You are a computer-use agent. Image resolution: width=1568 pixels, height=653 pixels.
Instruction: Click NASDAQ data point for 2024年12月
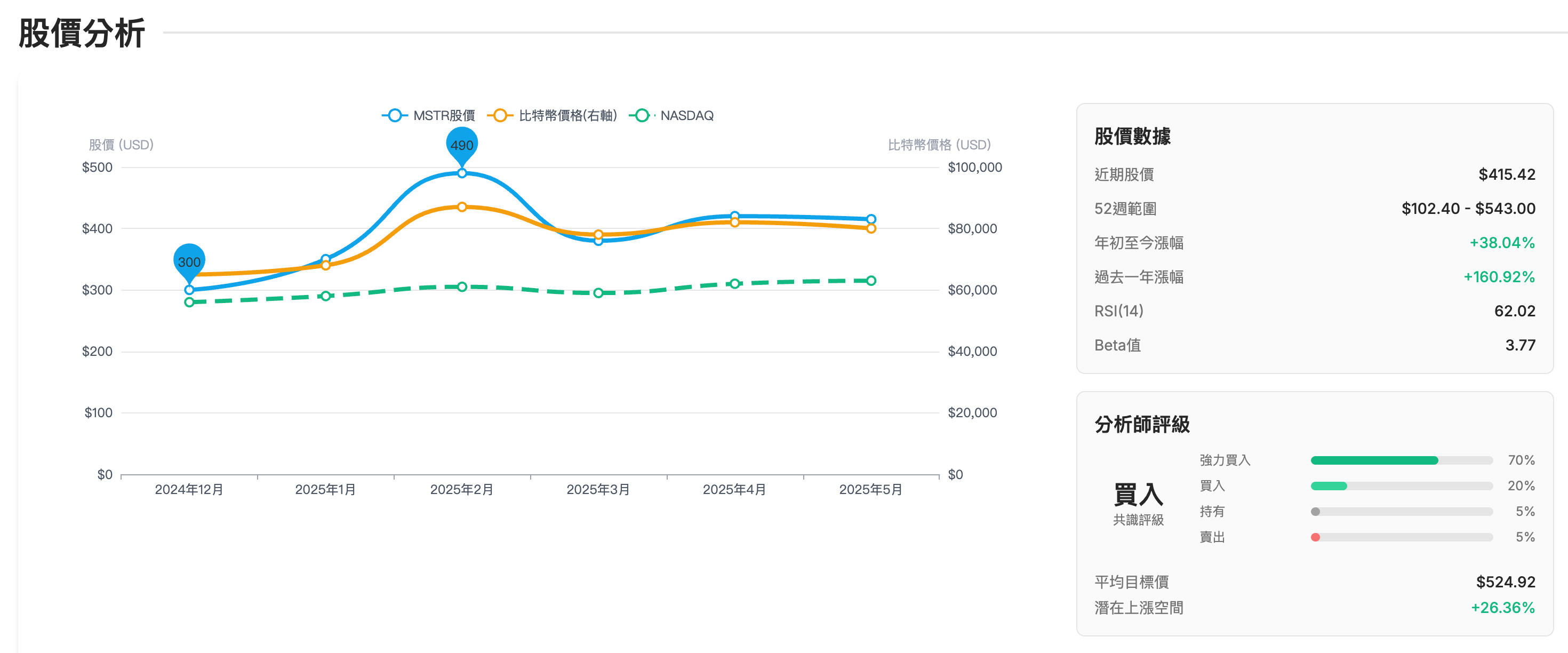click(189, 302)
